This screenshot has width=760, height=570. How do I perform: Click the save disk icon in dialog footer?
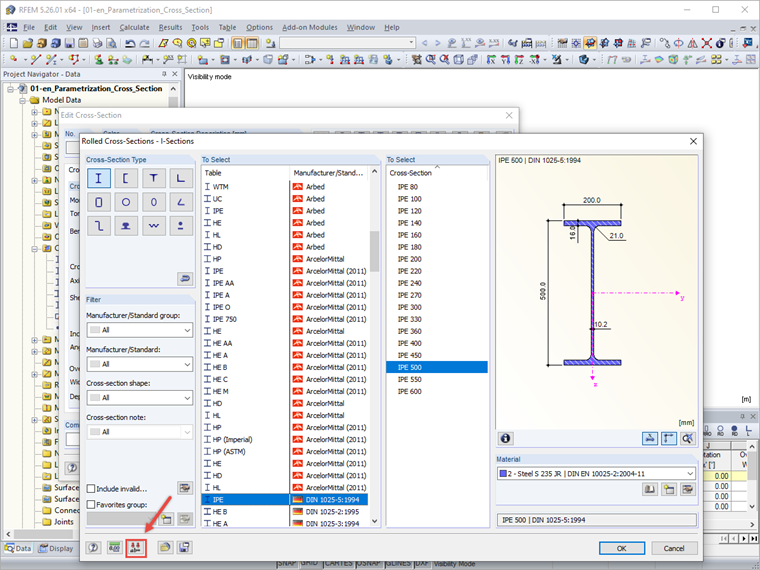pos(184,548)
